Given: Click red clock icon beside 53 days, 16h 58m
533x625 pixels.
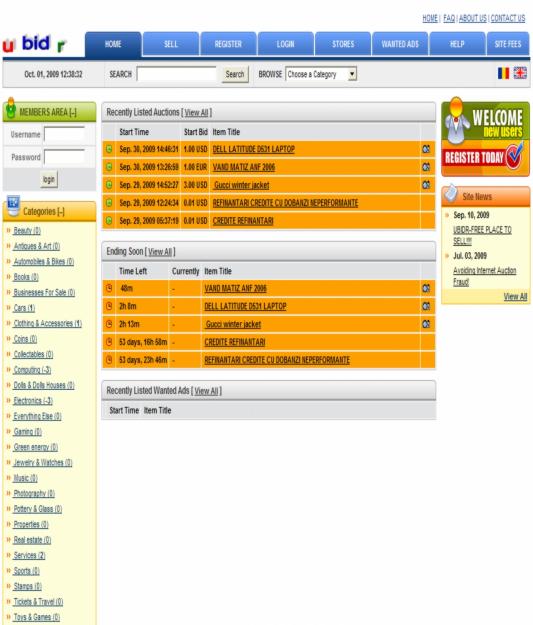Looking at the screenshot, I should pyautogui.click(x=109, y=342).
